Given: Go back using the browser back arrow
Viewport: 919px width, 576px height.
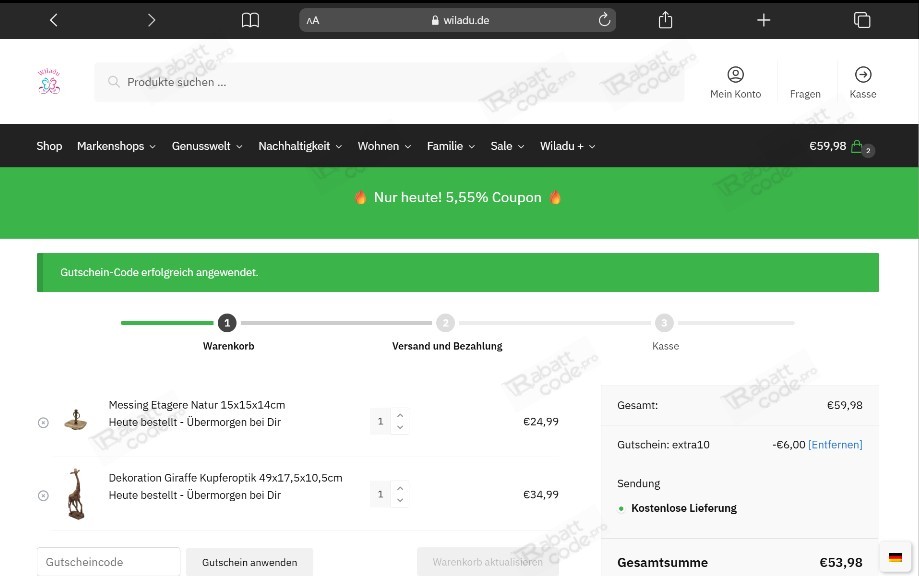Looking at the screenshot, I should [x=53, y=21].
